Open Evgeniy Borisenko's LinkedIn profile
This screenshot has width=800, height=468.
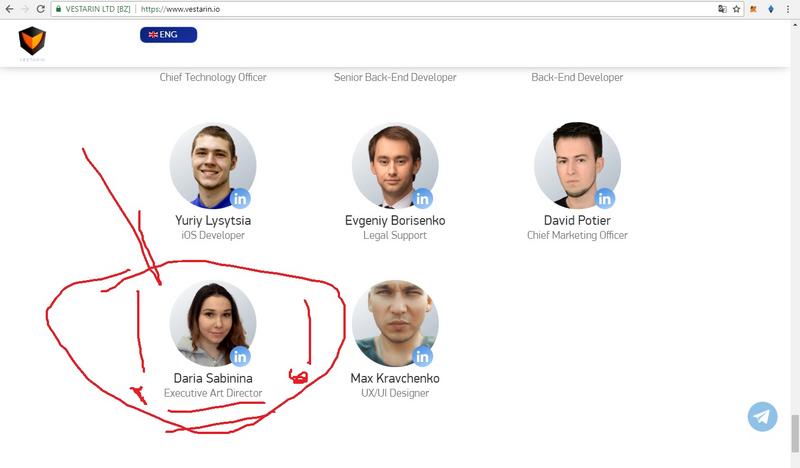click(422, 199)
